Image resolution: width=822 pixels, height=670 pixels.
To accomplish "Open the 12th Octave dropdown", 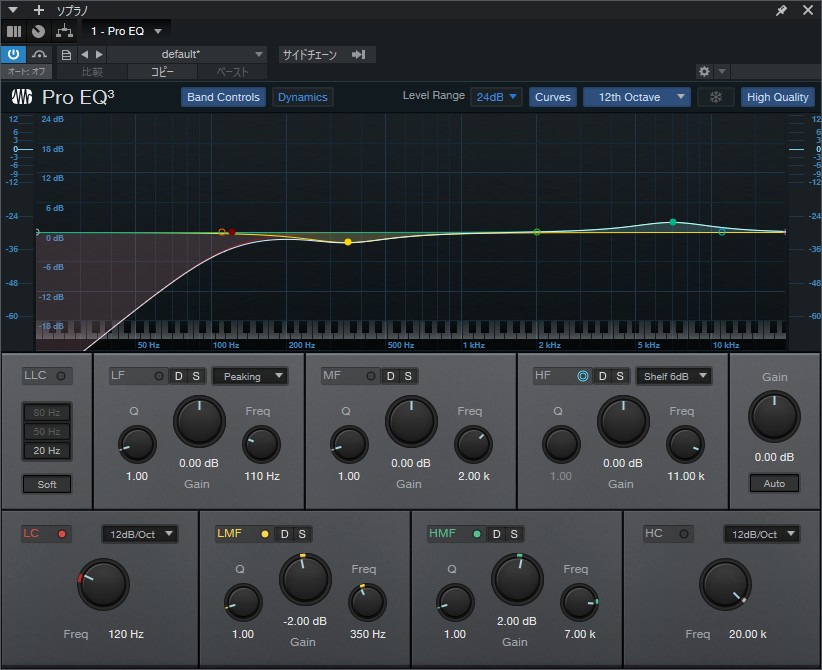I will tap(636, 97).
